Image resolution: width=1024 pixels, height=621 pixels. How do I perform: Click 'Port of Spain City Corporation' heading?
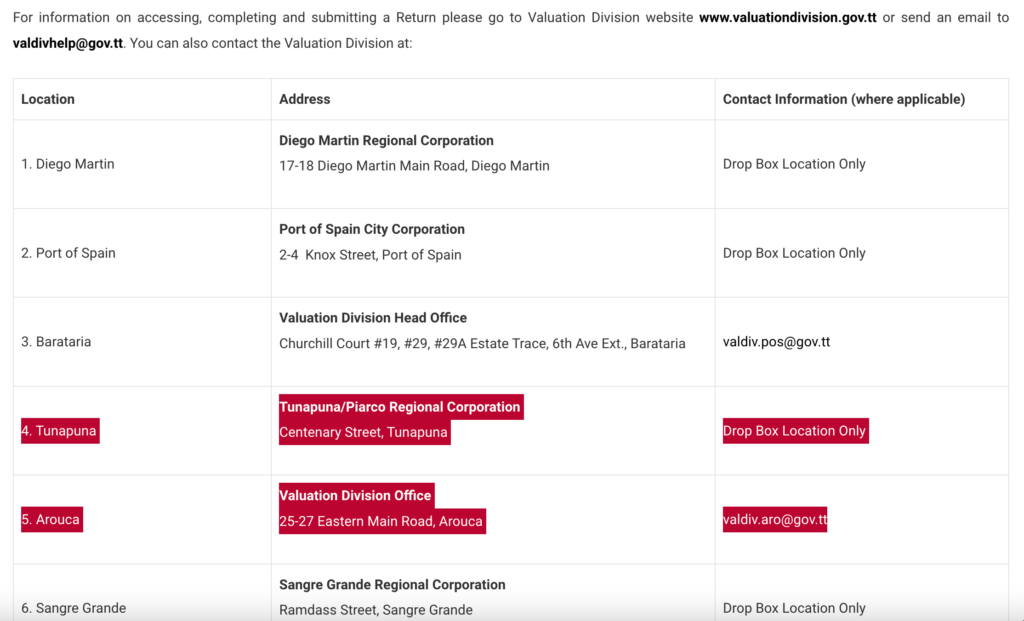372,229
